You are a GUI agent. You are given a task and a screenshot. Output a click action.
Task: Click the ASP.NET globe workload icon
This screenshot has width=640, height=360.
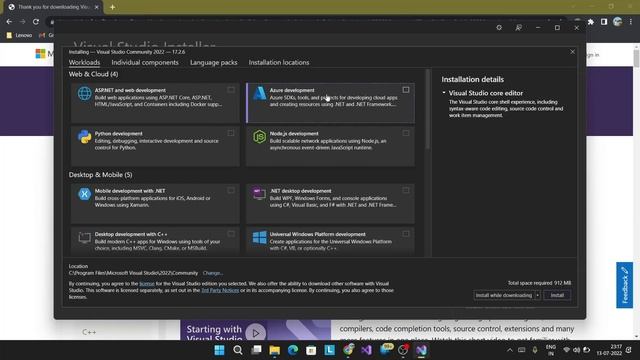pos(84,93)
